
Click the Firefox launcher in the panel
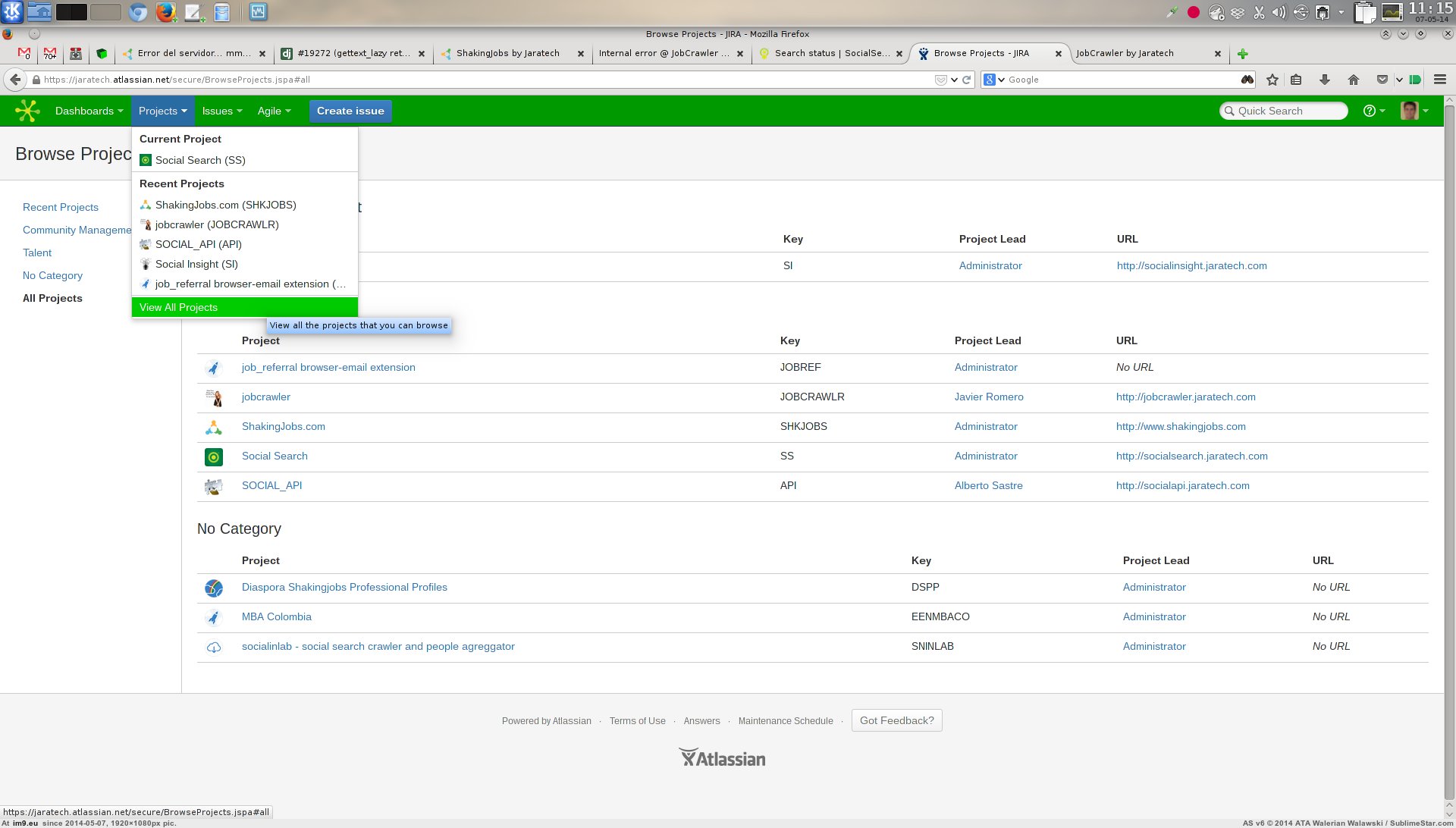point(165,12)
